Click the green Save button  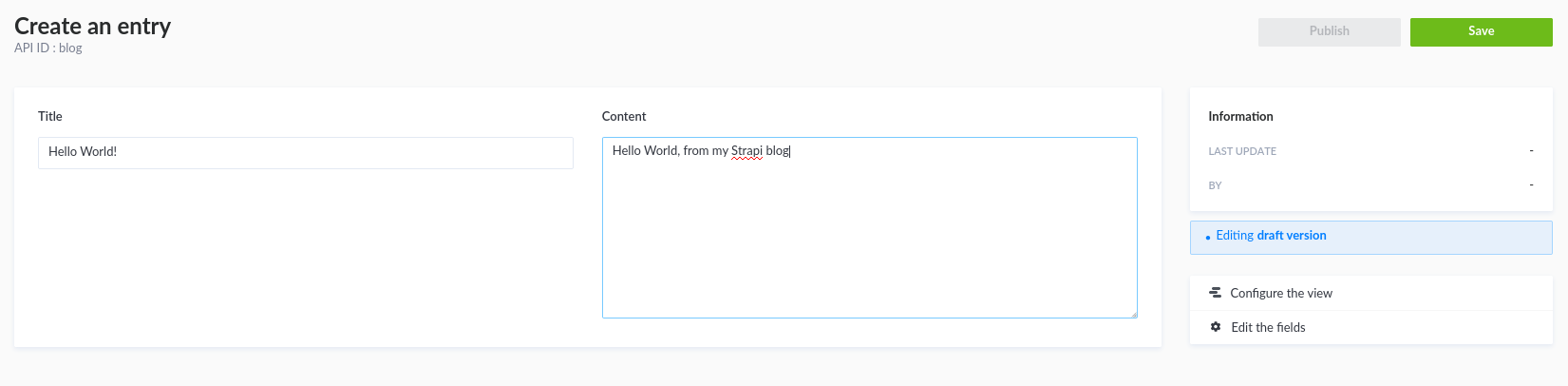click(1481, 31)
